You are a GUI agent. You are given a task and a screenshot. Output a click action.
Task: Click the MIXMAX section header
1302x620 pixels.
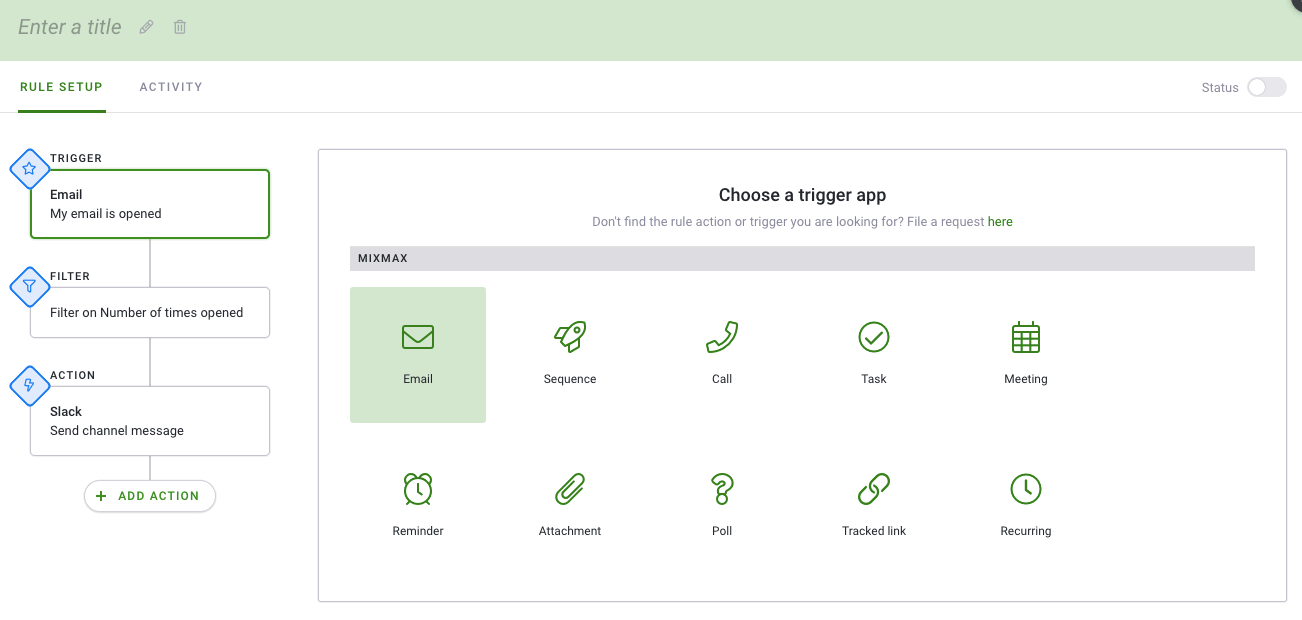pyautogui.click(x=802, y=258)
